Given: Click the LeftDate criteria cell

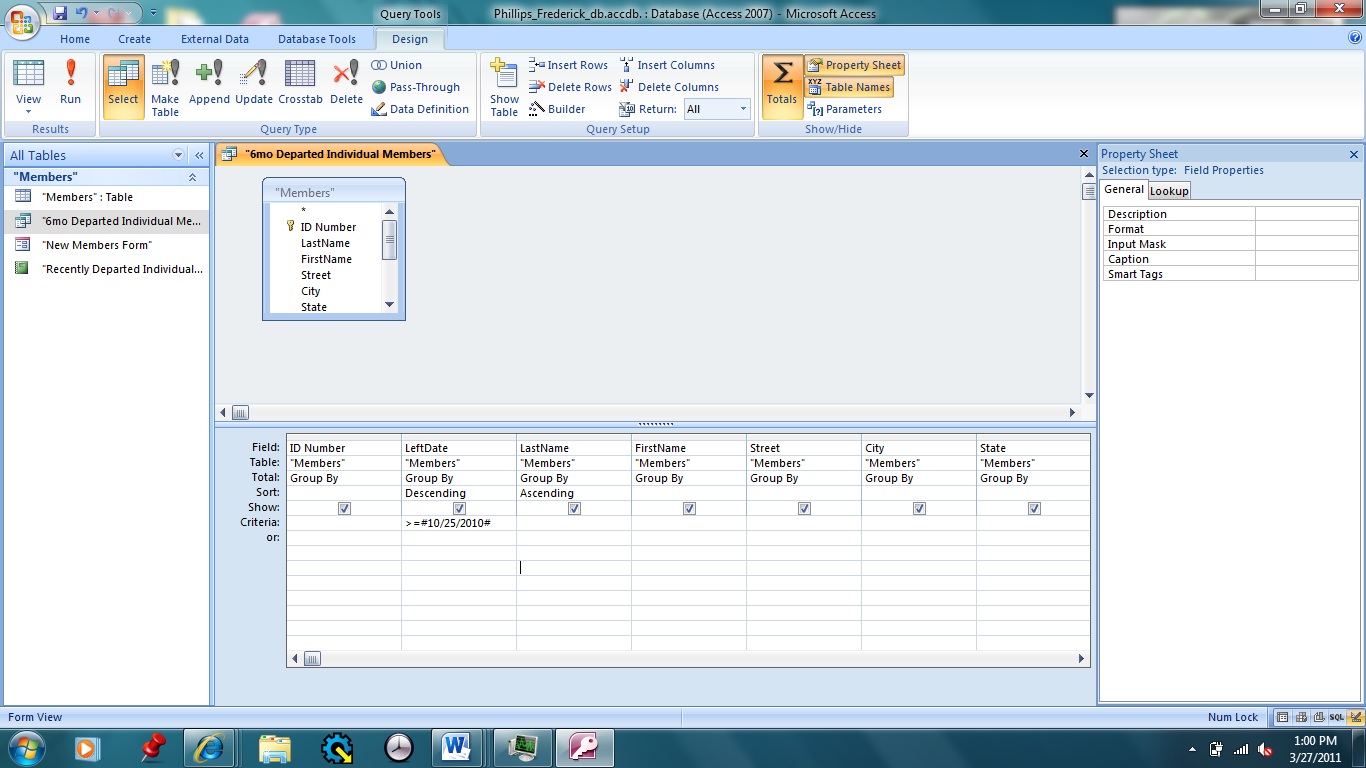Looking at the screenshot, I should (x=459, y=523).
